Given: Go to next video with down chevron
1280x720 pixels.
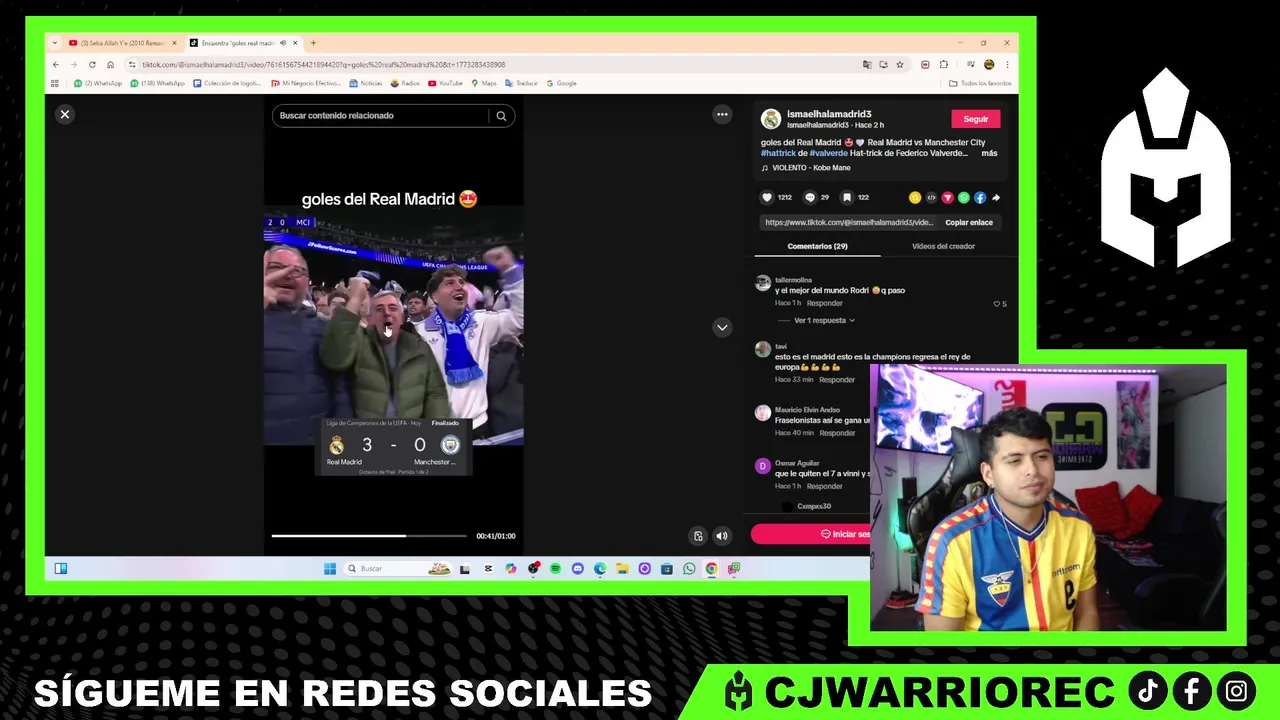Looking at the screenshot, I should tap(722, 328).
